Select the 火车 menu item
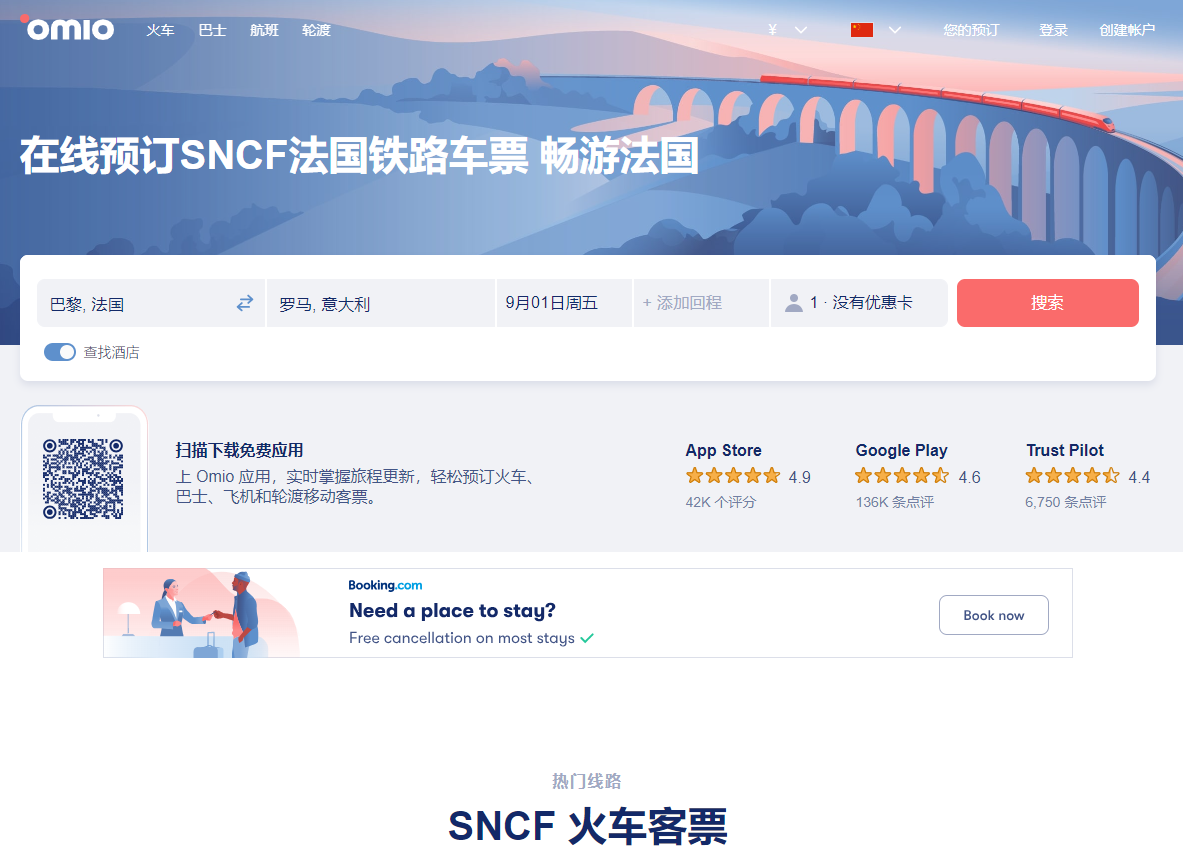Screen dimensions: 1183x858 tap(160, 30)
